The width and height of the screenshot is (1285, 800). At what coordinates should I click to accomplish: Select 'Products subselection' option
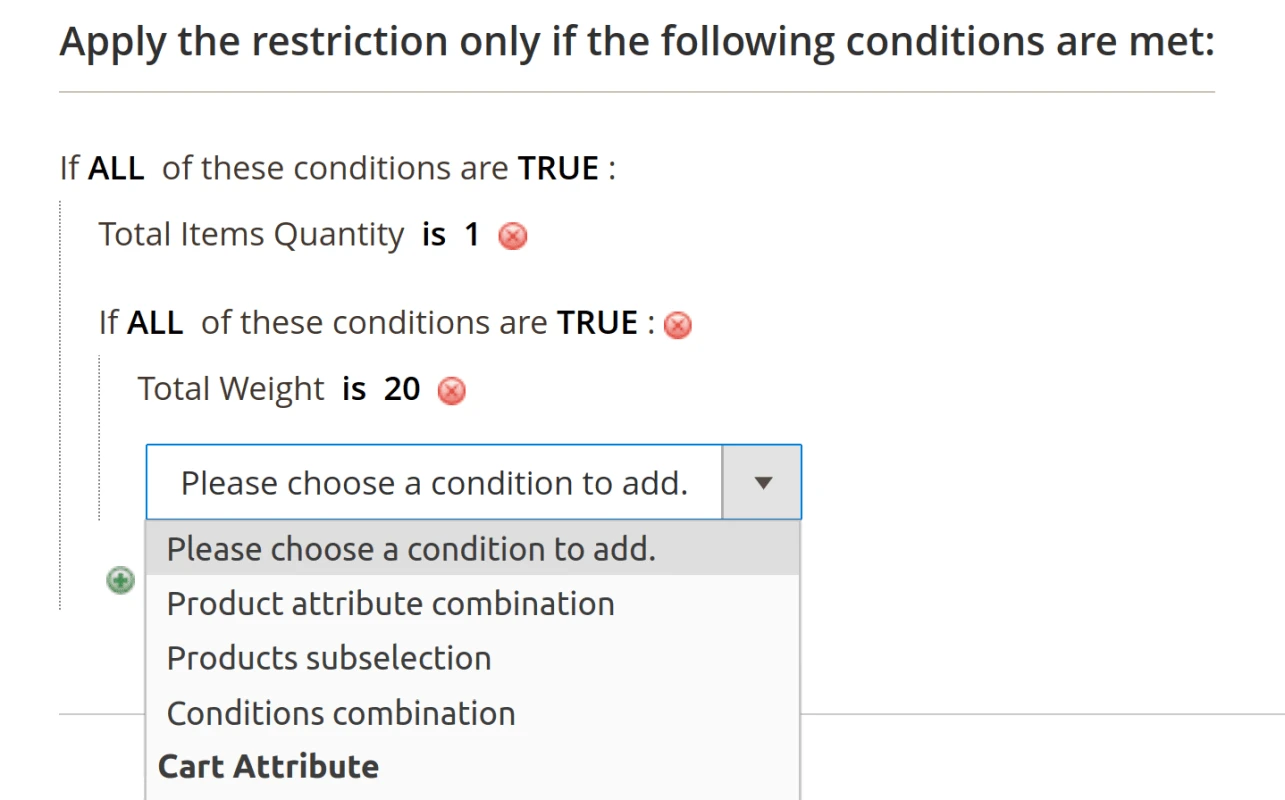point(329,658)
